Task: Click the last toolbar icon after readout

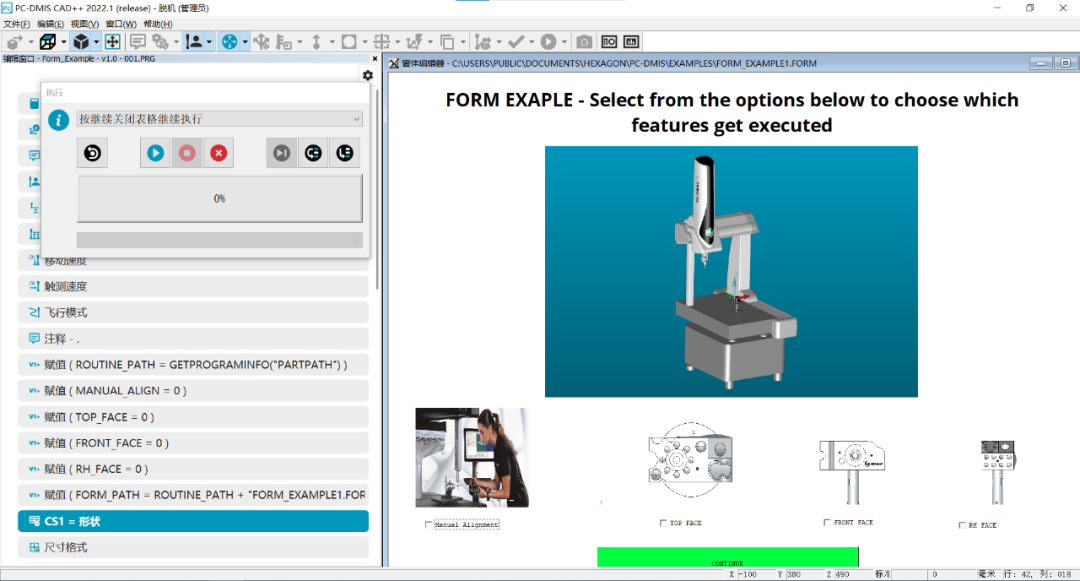Action: [631, 42]
